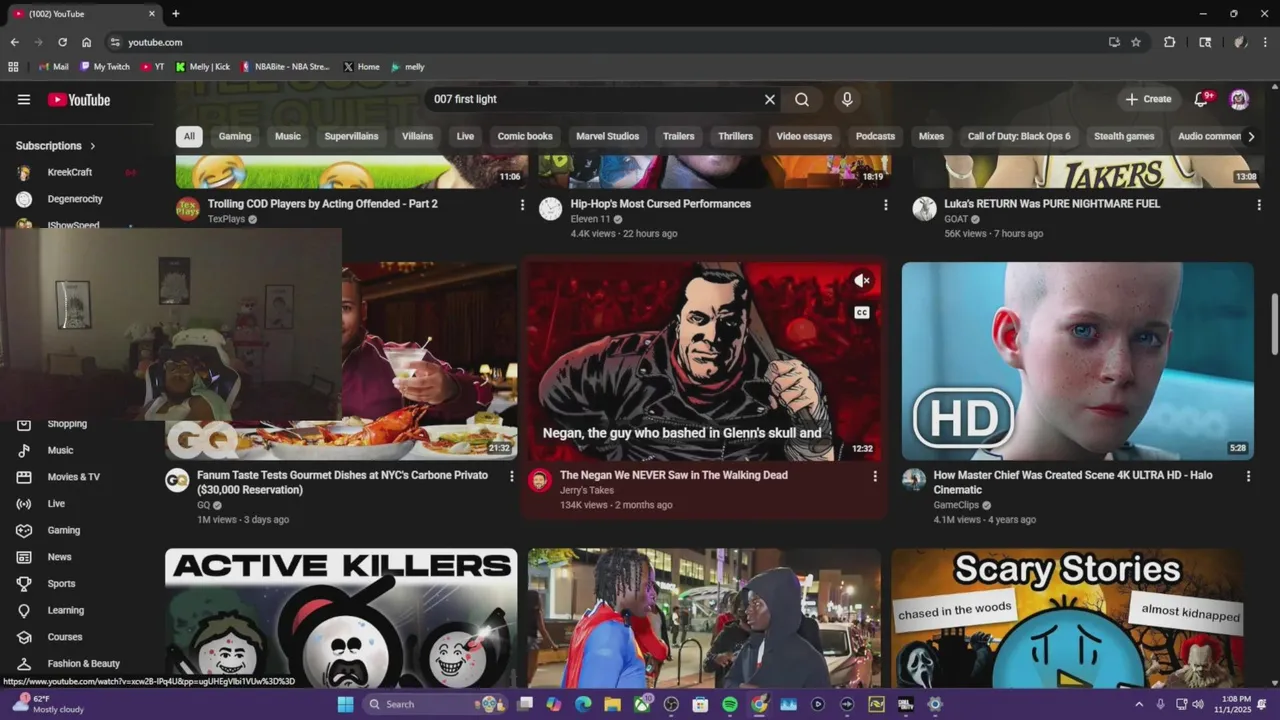Open the Windows Start button
Image resolution: width=1280 pixels, height=720 pixels.
345,704
